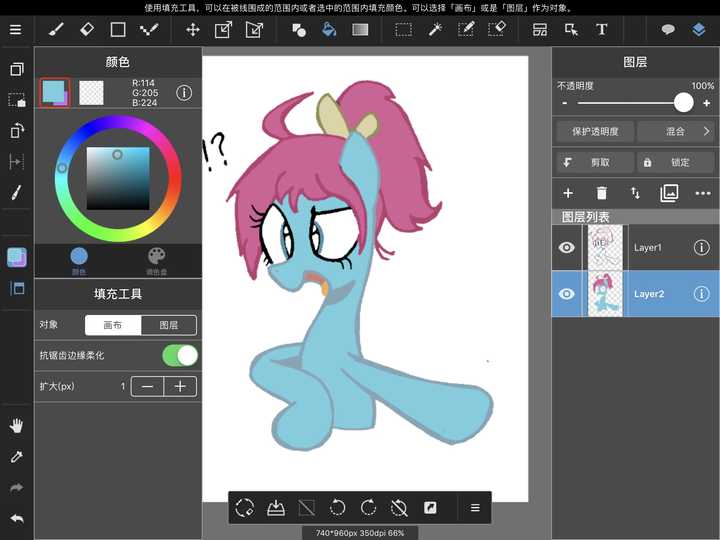Open the color panel from left sidebar

pyautogui.click(x=17, y=258)
